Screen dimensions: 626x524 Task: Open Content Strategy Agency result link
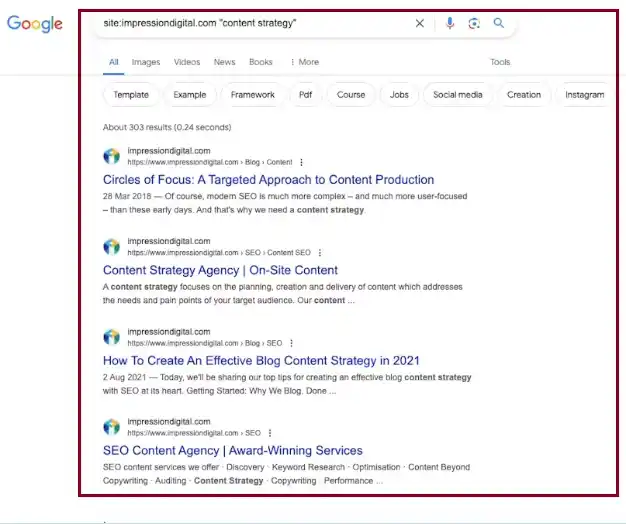220,270
